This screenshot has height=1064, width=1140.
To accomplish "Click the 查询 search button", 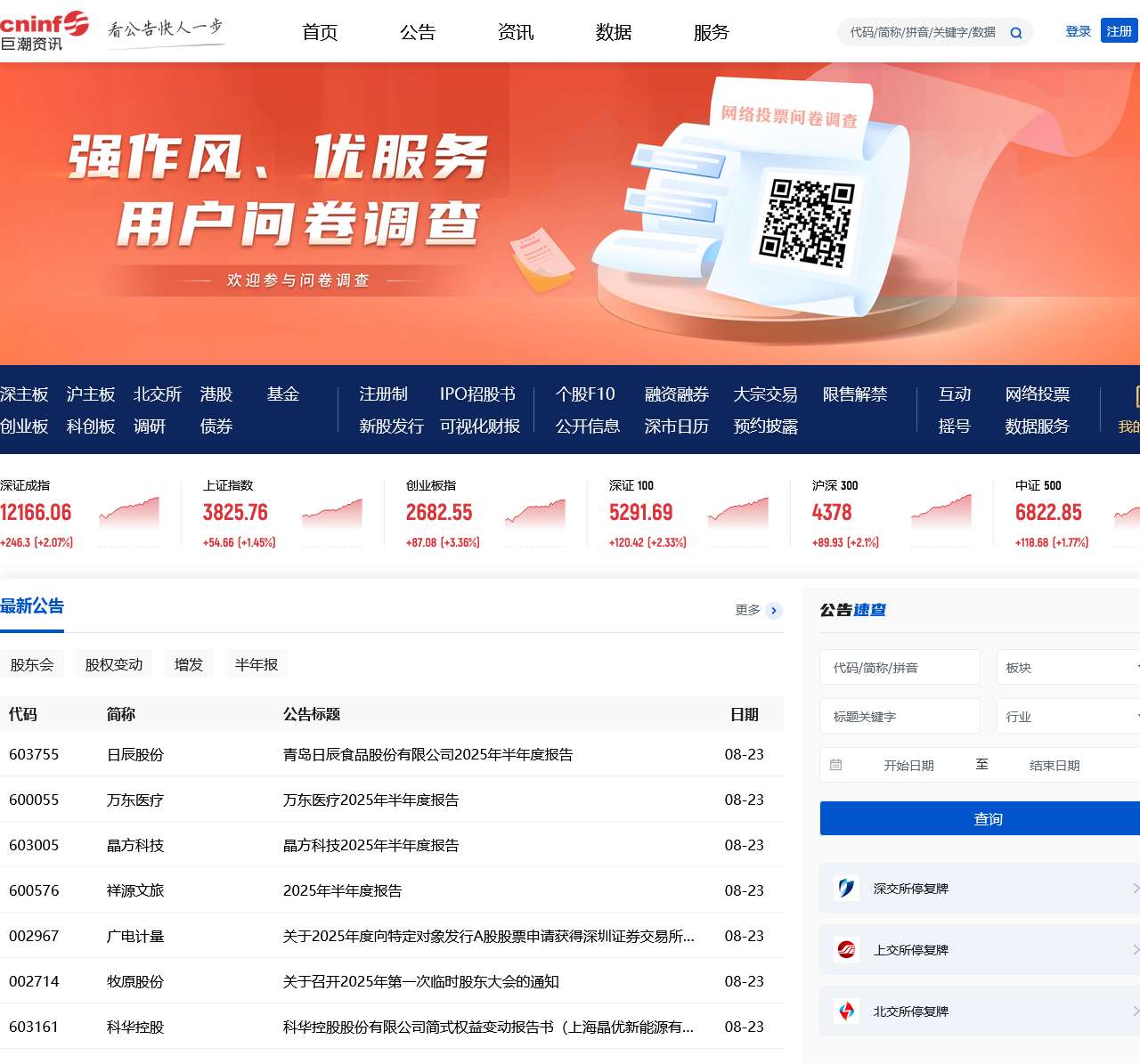I will point(987,818).
